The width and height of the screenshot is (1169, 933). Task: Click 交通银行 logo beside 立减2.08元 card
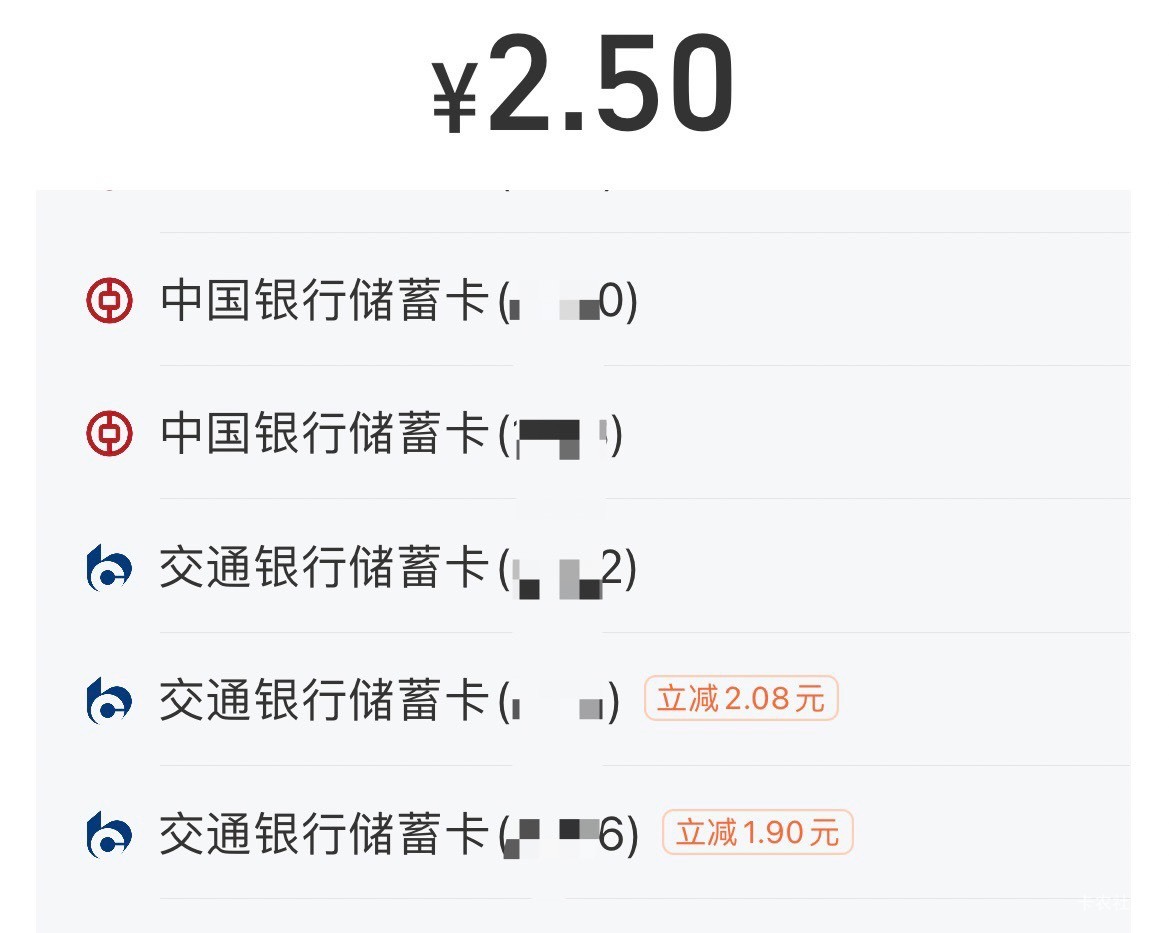coord(109,701)
